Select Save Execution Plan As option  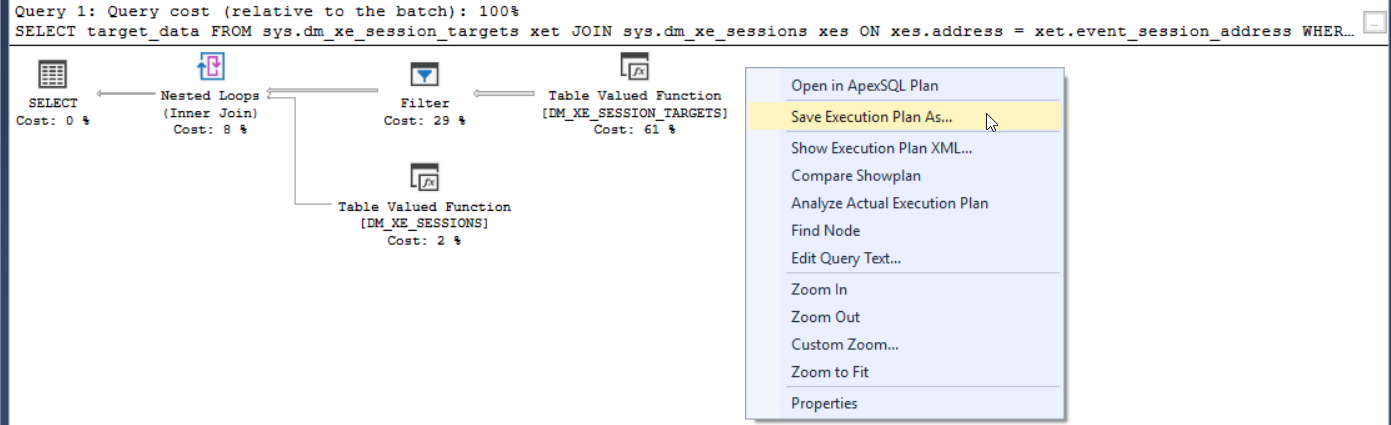click(x=871, y=116)
